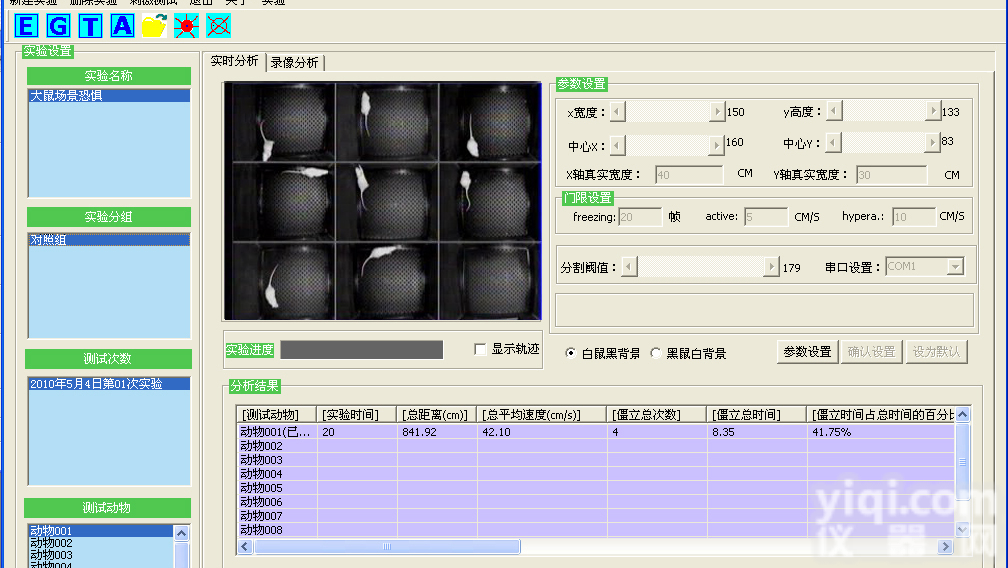Screen dimensions: 1008x568
Task: Click the blue E toolbar icon
Action: coord(27,26)
